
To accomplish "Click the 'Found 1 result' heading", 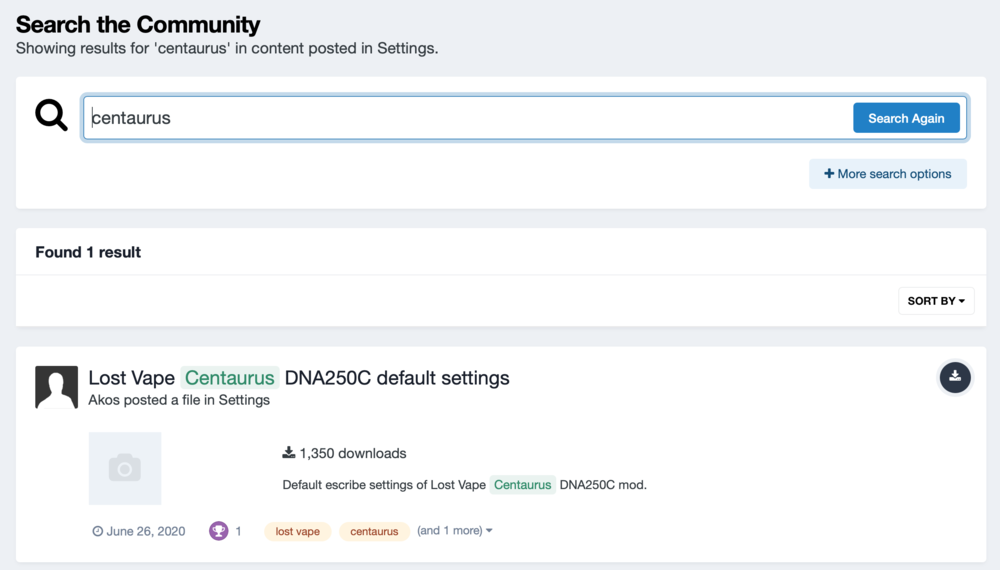I will [88, 252].
